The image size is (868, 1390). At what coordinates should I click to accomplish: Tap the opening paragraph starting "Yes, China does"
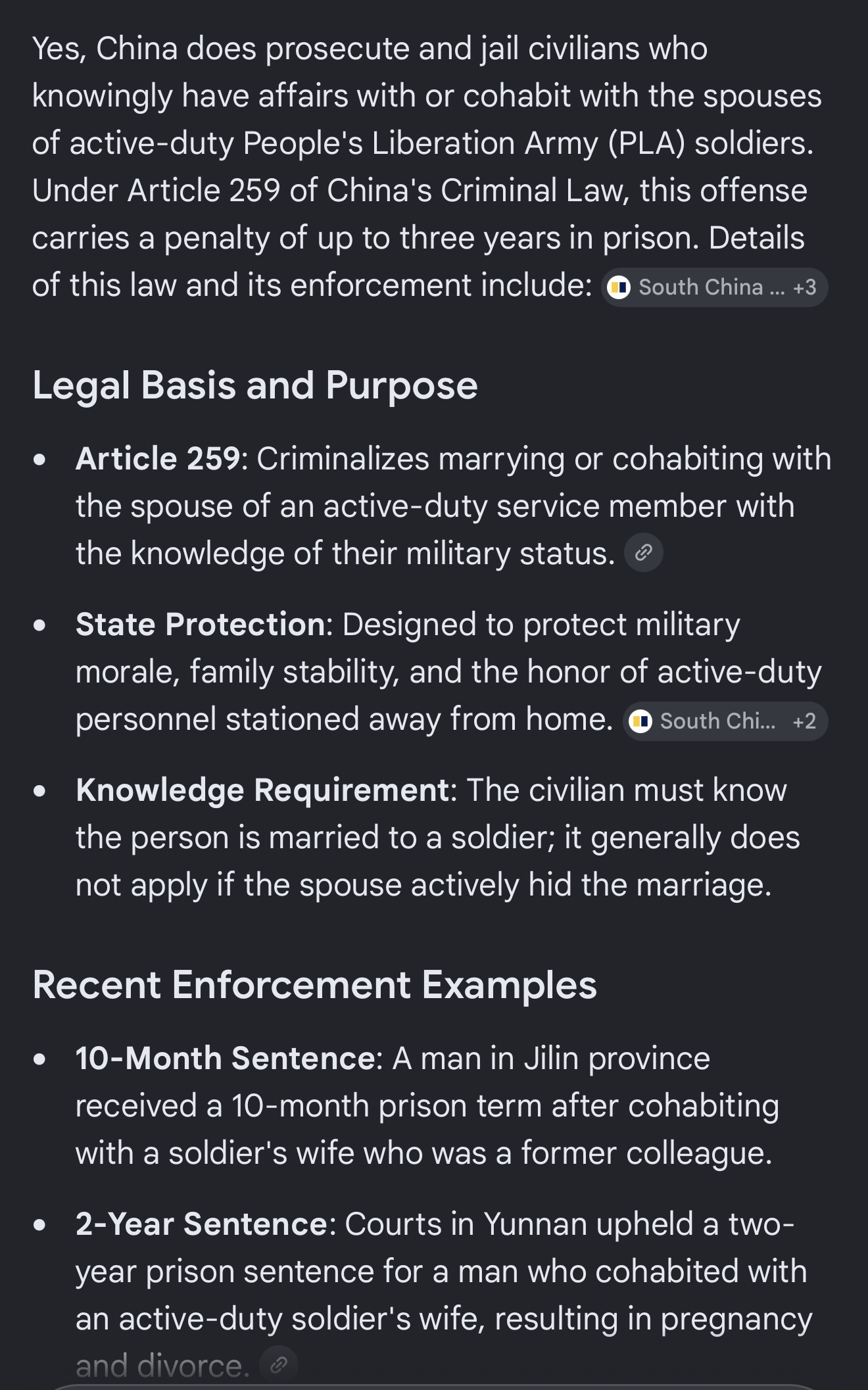point(427,167)
